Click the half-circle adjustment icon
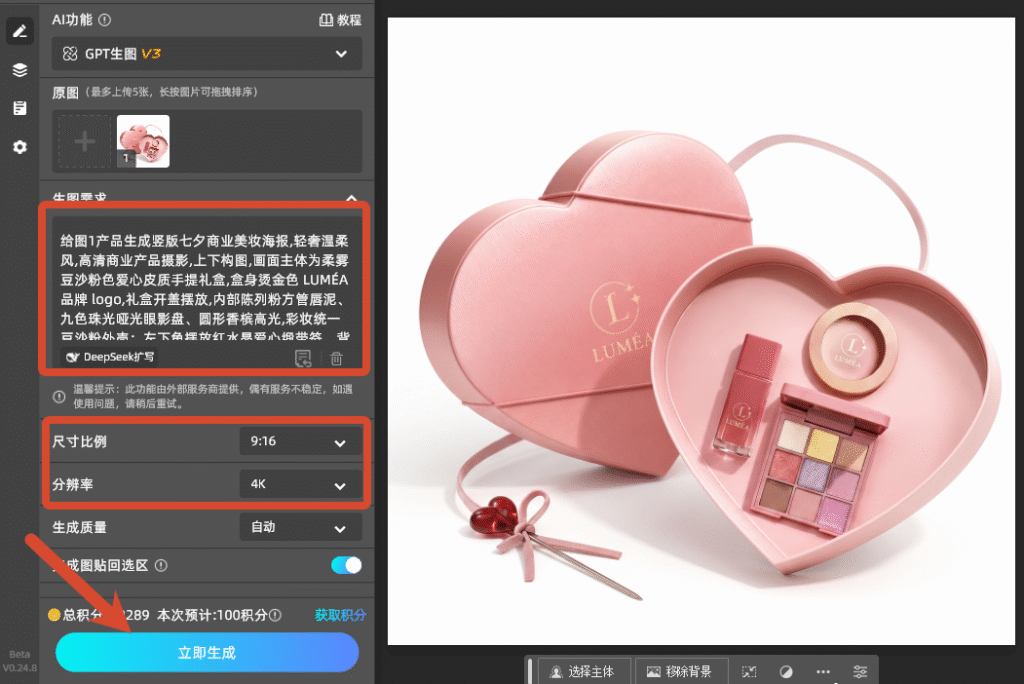1024x684 pixels. [786, 672]
